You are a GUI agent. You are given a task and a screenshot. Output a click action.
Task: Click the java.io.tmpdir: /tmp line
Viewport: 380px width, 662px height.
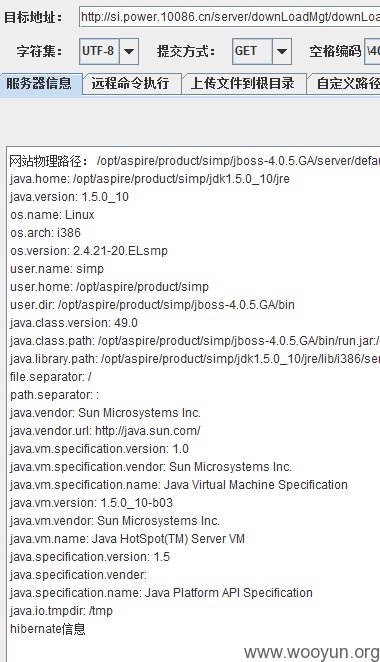pos(61,610)
